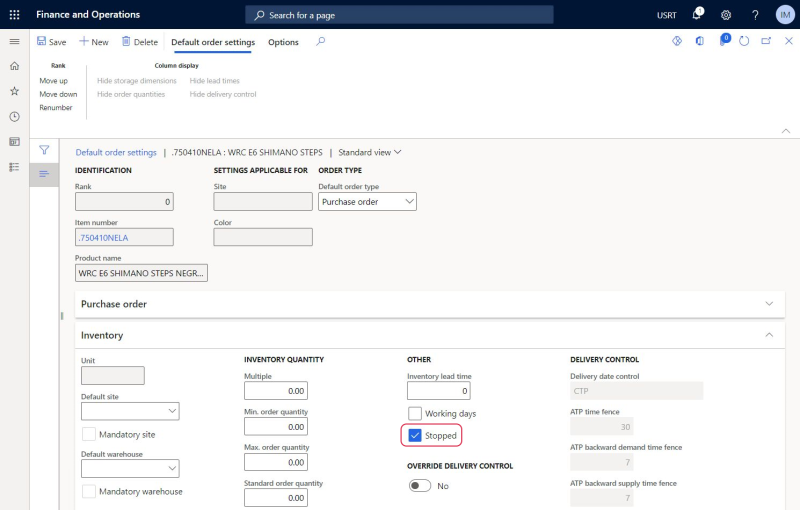Close the Default order settings form

coord(788,41)
